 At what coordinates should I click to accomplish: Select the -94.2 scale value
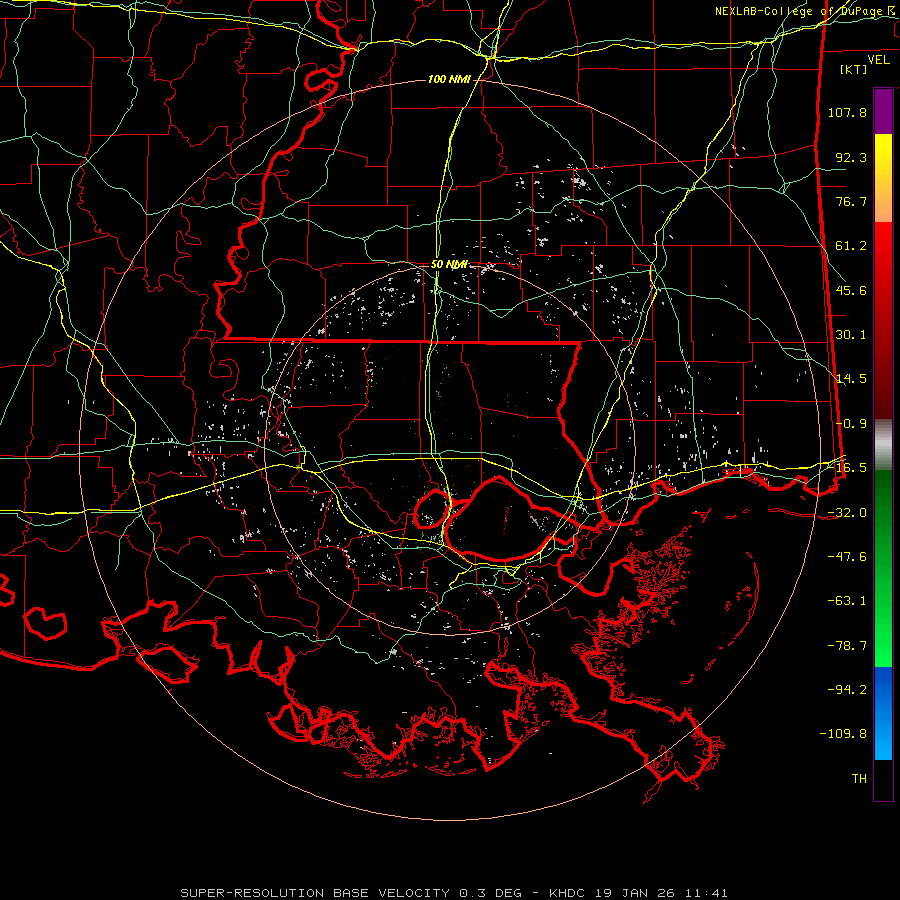(x=847, y=689)
